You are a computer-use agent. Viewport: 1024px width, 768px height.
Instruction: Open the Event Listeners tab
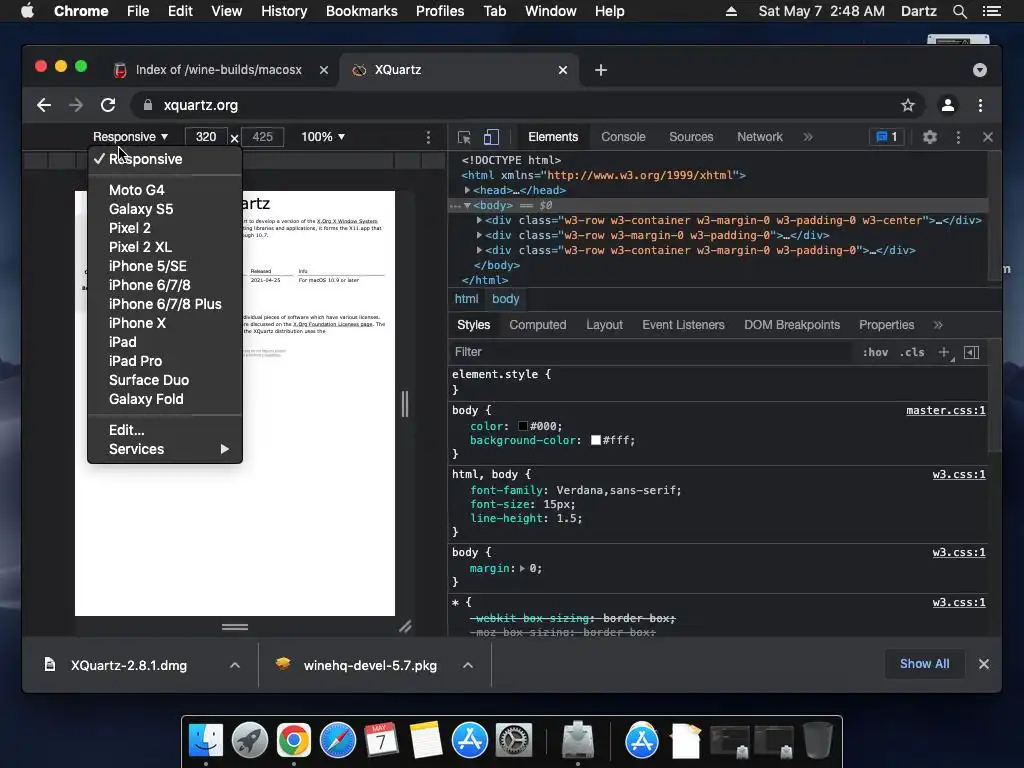point(683,325)
